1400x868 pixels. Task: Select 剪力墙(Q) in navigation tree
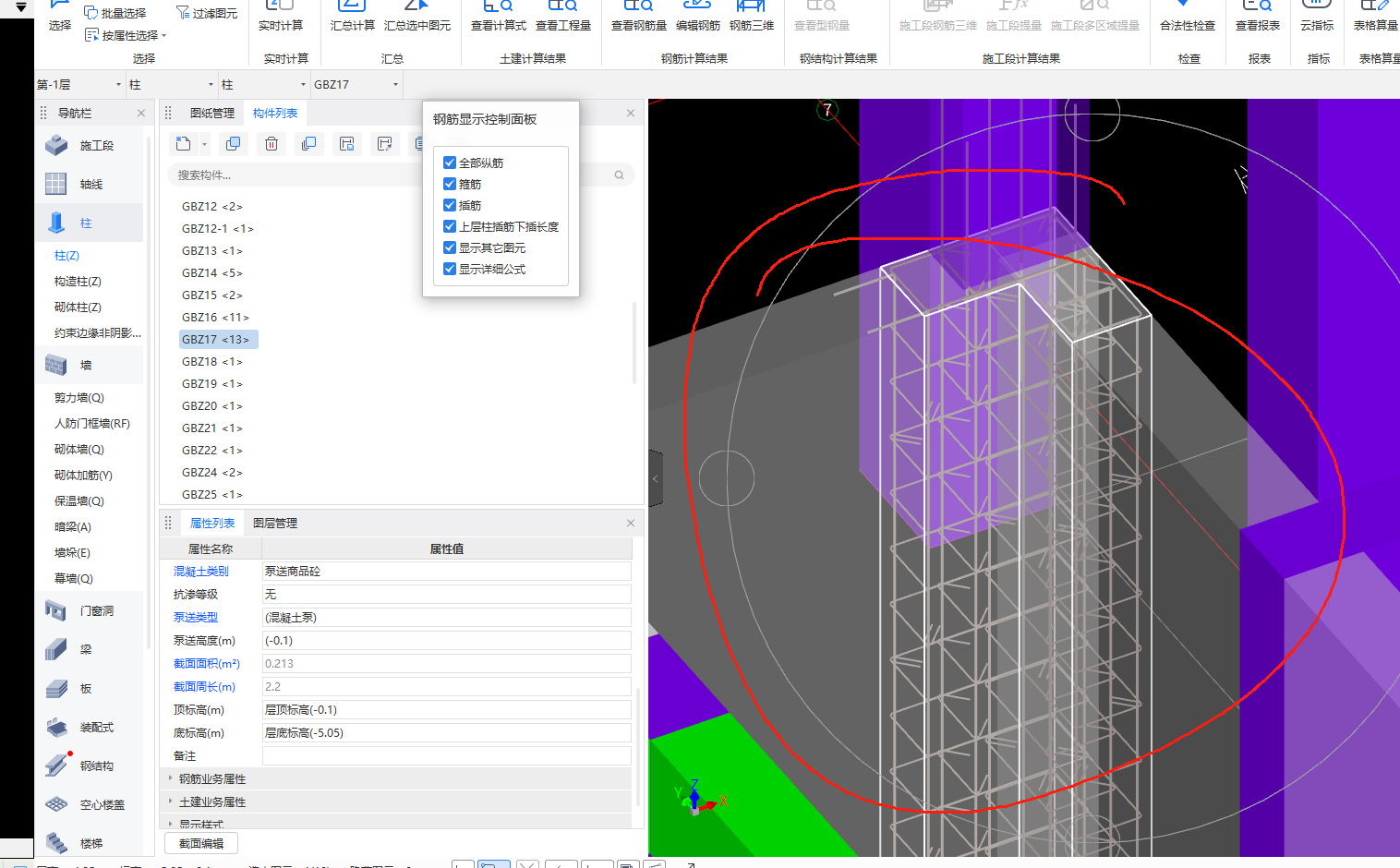tap(78, 397)
